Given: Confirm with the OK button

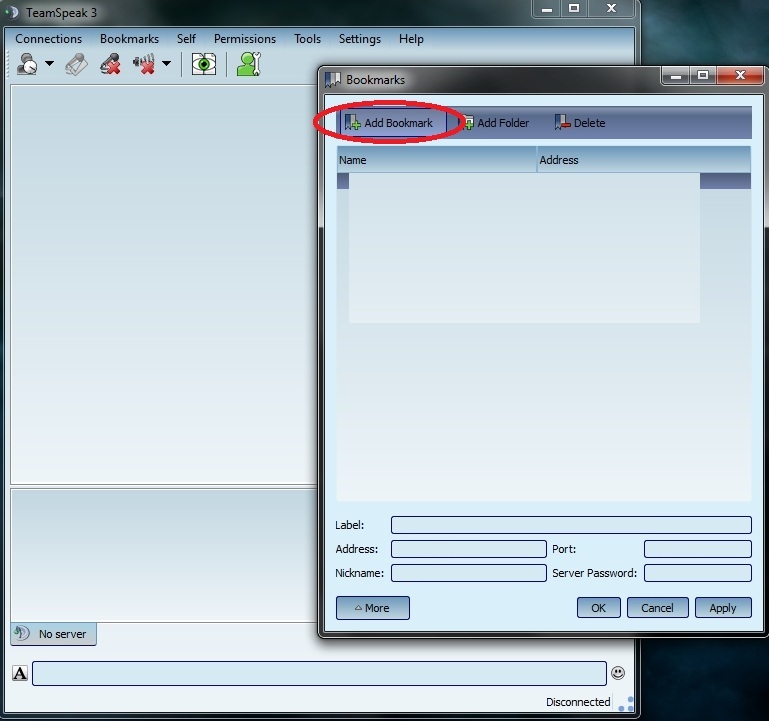Looking at the screenshot, I should [x=598, y=608].
